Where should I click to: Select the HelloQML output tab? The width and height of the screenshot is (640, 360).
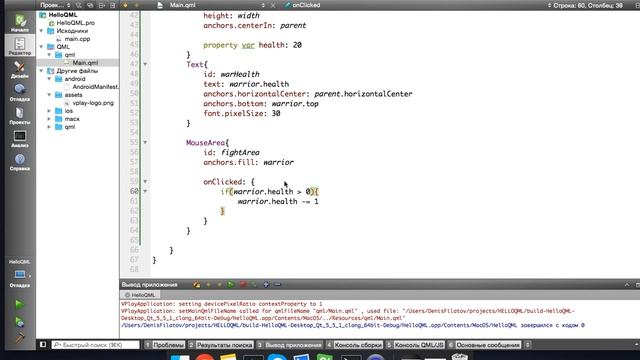140,295
